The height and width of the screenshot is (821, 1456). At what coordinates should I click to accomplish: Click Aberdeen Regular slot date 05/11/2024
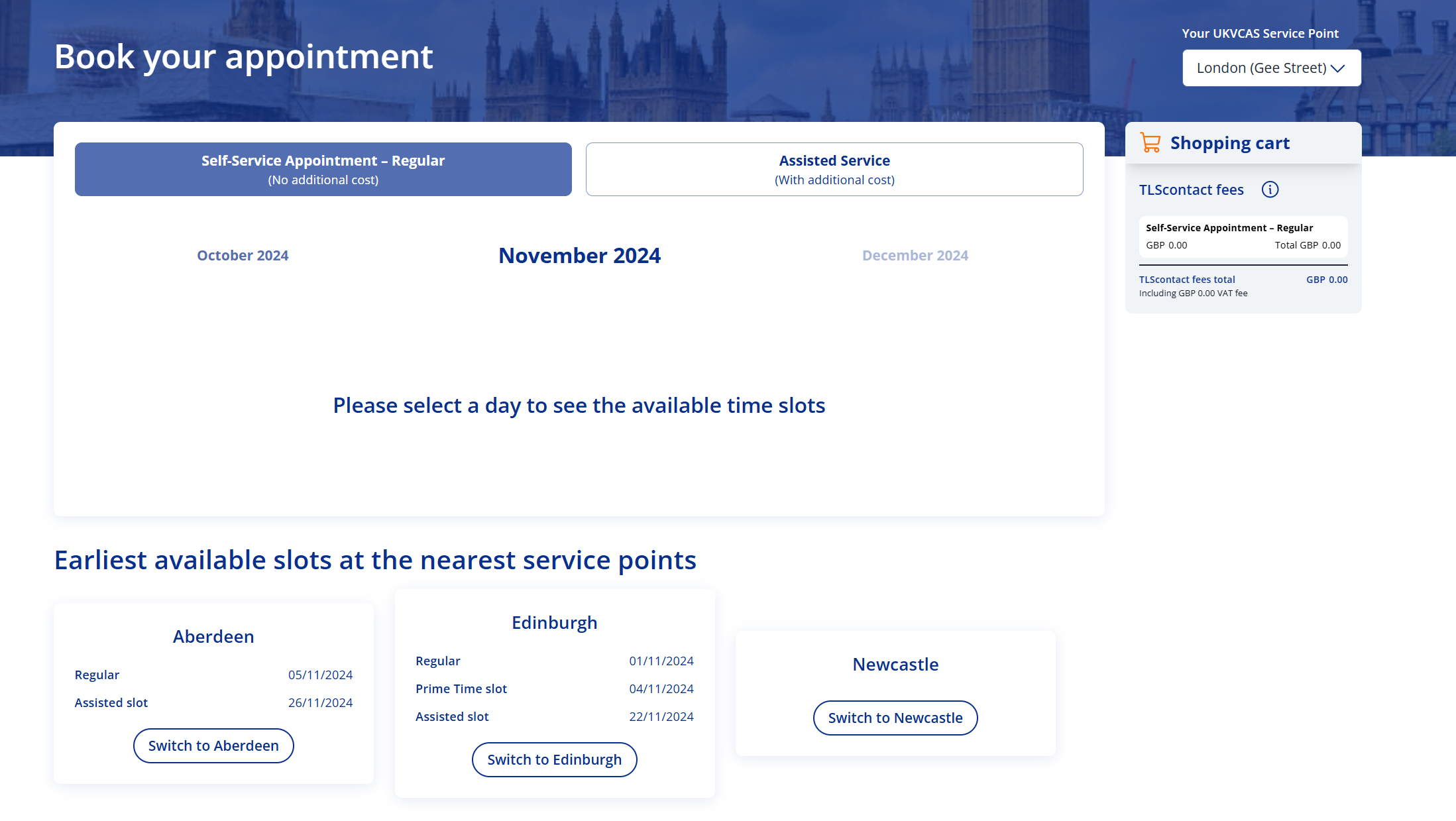point(320,675)
